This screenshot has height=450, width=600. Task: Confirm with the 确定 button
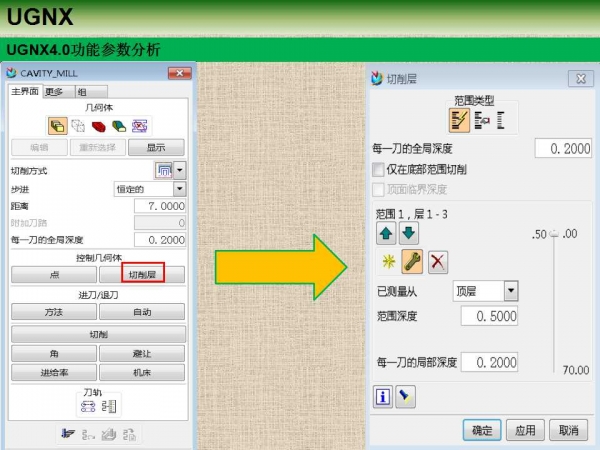(482, 430)
